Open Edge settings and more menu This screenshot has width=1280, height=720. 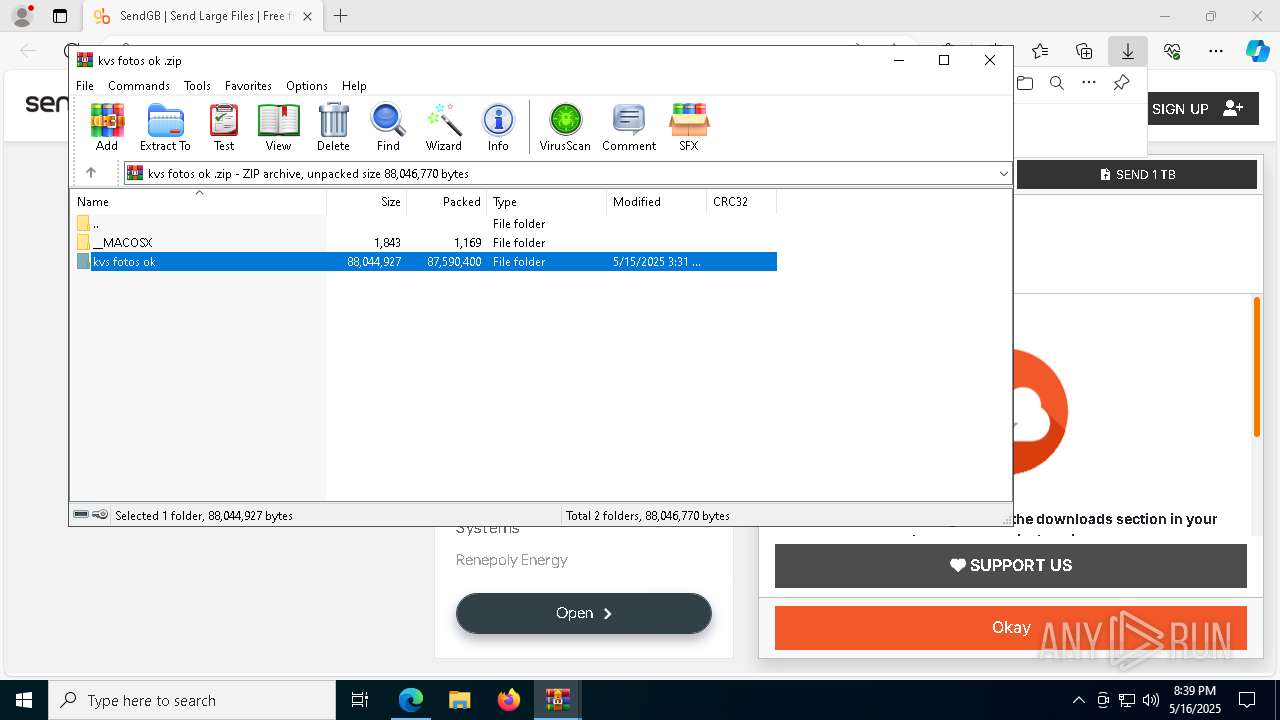click(1216, 51)
